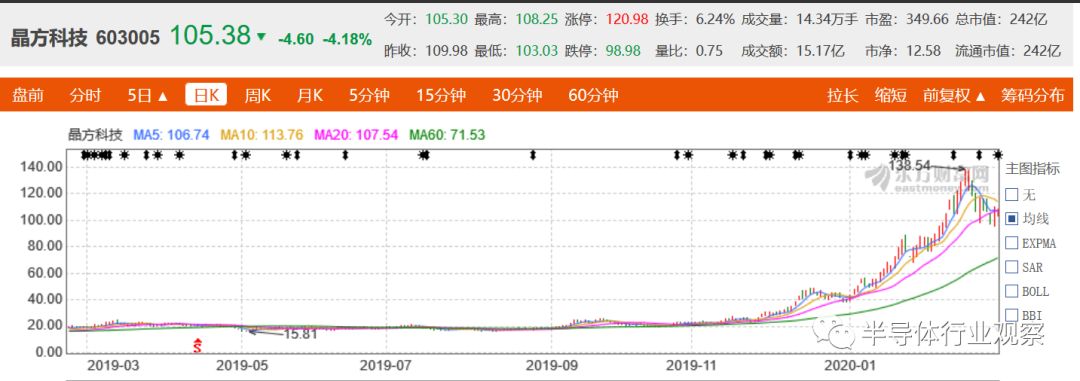Click the event marker above 2019-09
This screenshot has width=1080, height=381.
coord(532,154)
